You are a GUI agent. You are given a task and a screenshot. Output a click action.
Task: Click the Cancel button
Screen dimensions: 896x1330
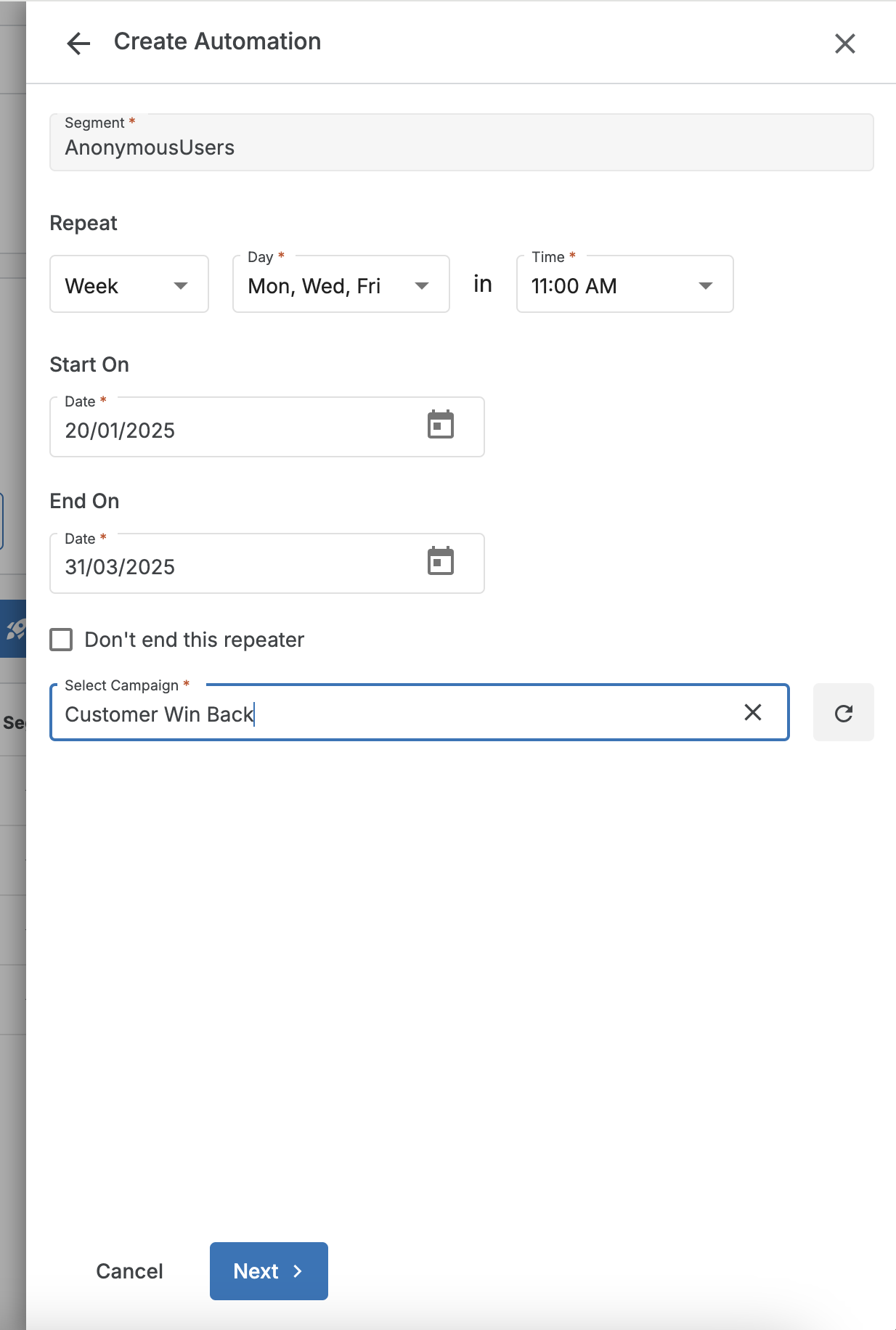[129, 1271]
